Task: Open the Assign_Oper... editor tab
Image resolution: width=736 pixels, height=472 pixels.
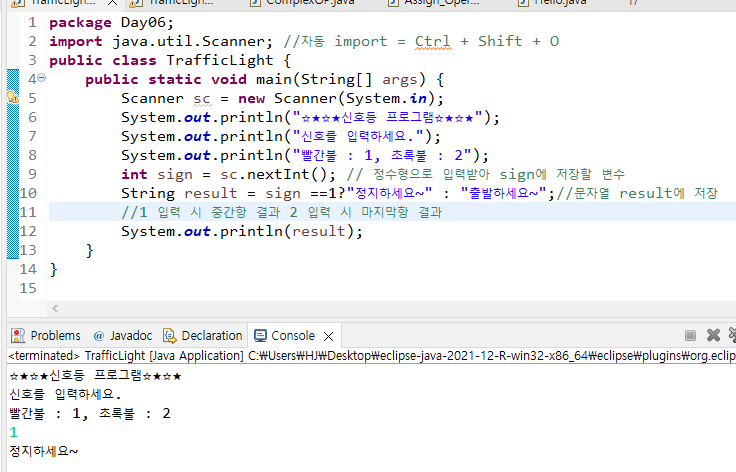Action: (440, 2)
